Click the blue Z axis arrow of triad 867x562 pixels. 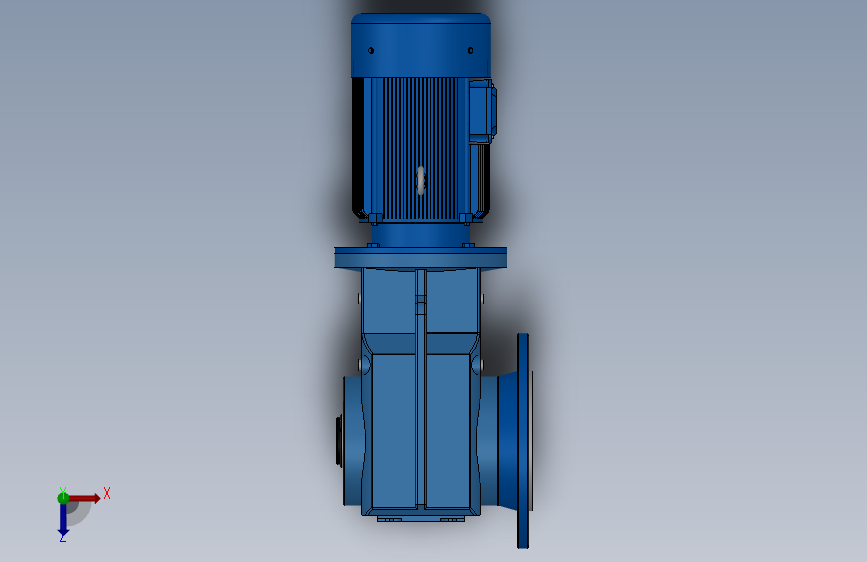(x=63, y=520)
